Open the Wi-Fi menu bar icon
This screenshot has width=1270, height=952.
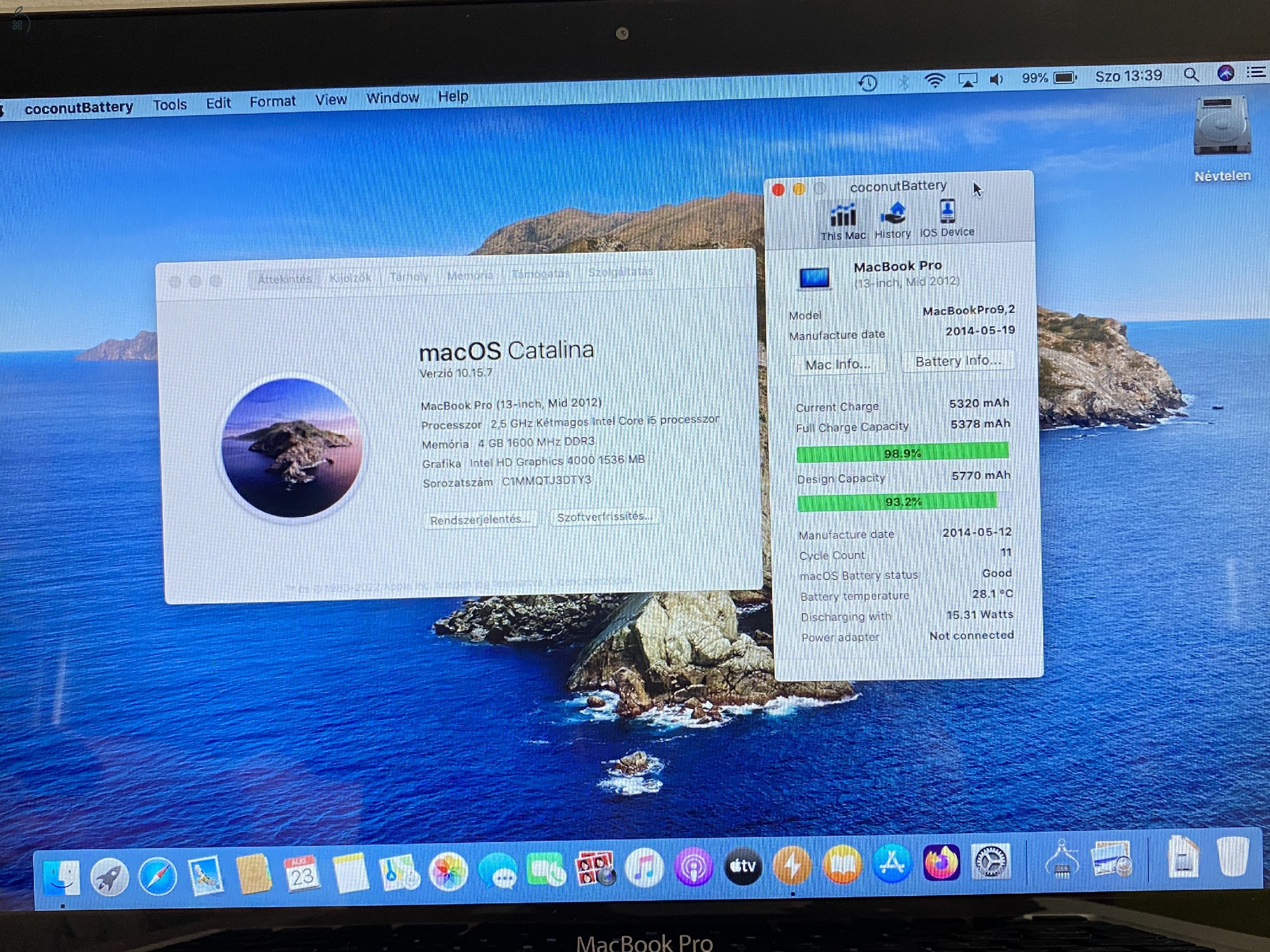pos(935,81)
